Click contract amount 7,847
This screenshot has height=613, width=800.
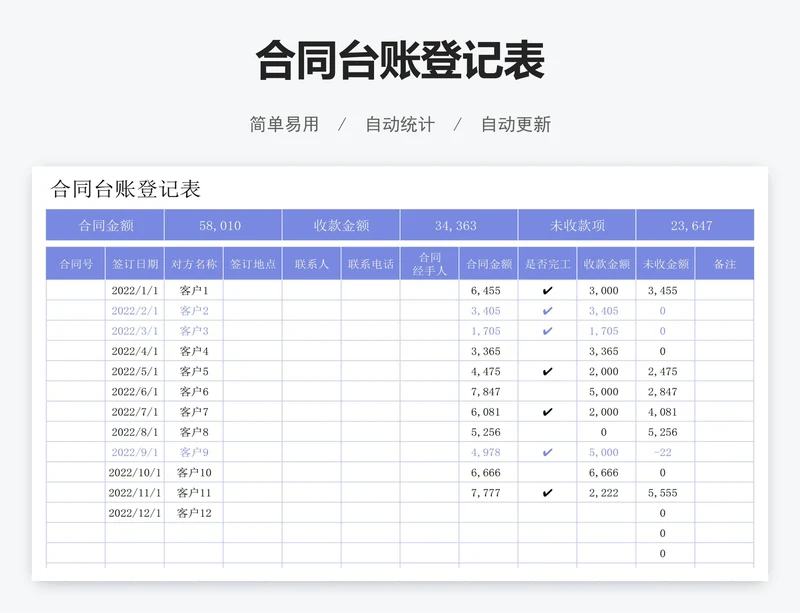click(486, 392)
